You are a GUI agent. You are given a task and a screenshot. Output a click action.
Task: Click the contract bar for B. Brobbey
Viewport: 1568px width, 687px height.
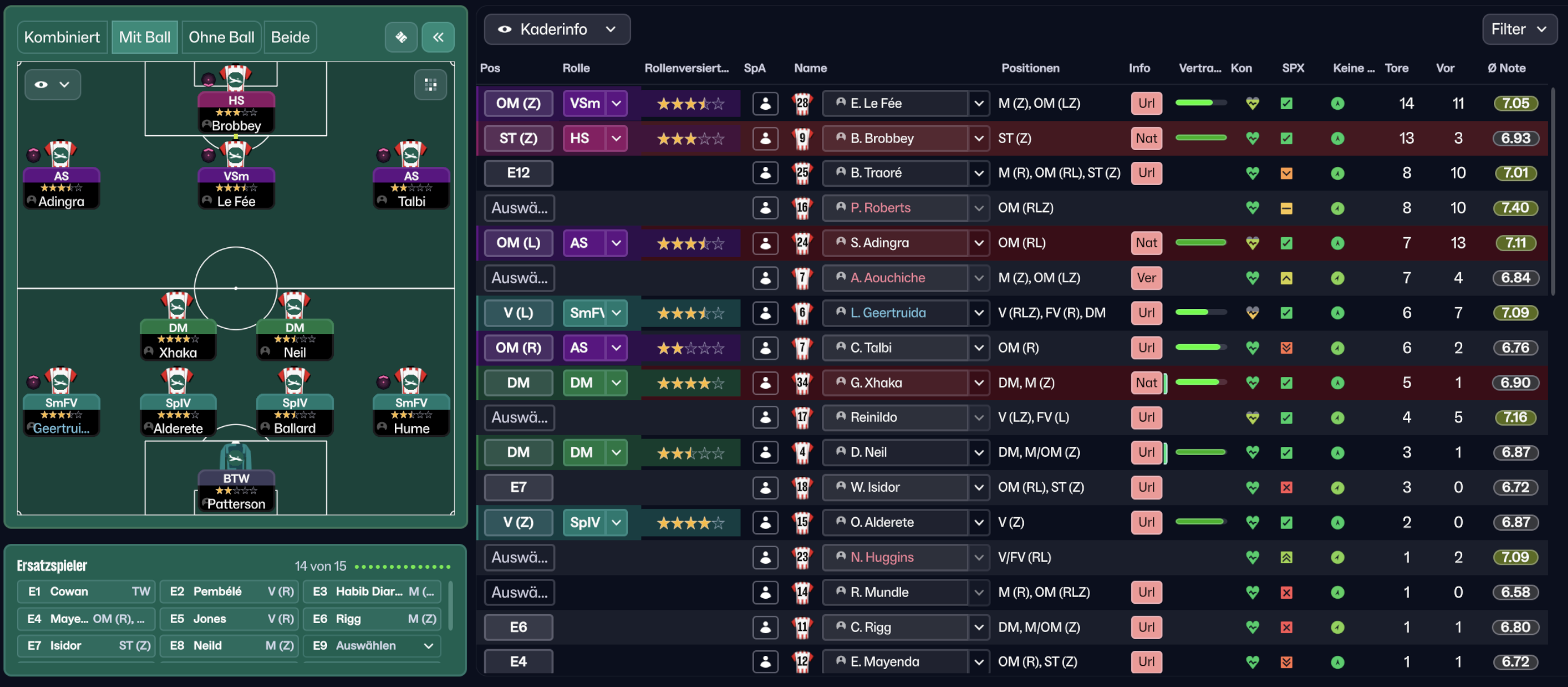[x=1200, y=138]
